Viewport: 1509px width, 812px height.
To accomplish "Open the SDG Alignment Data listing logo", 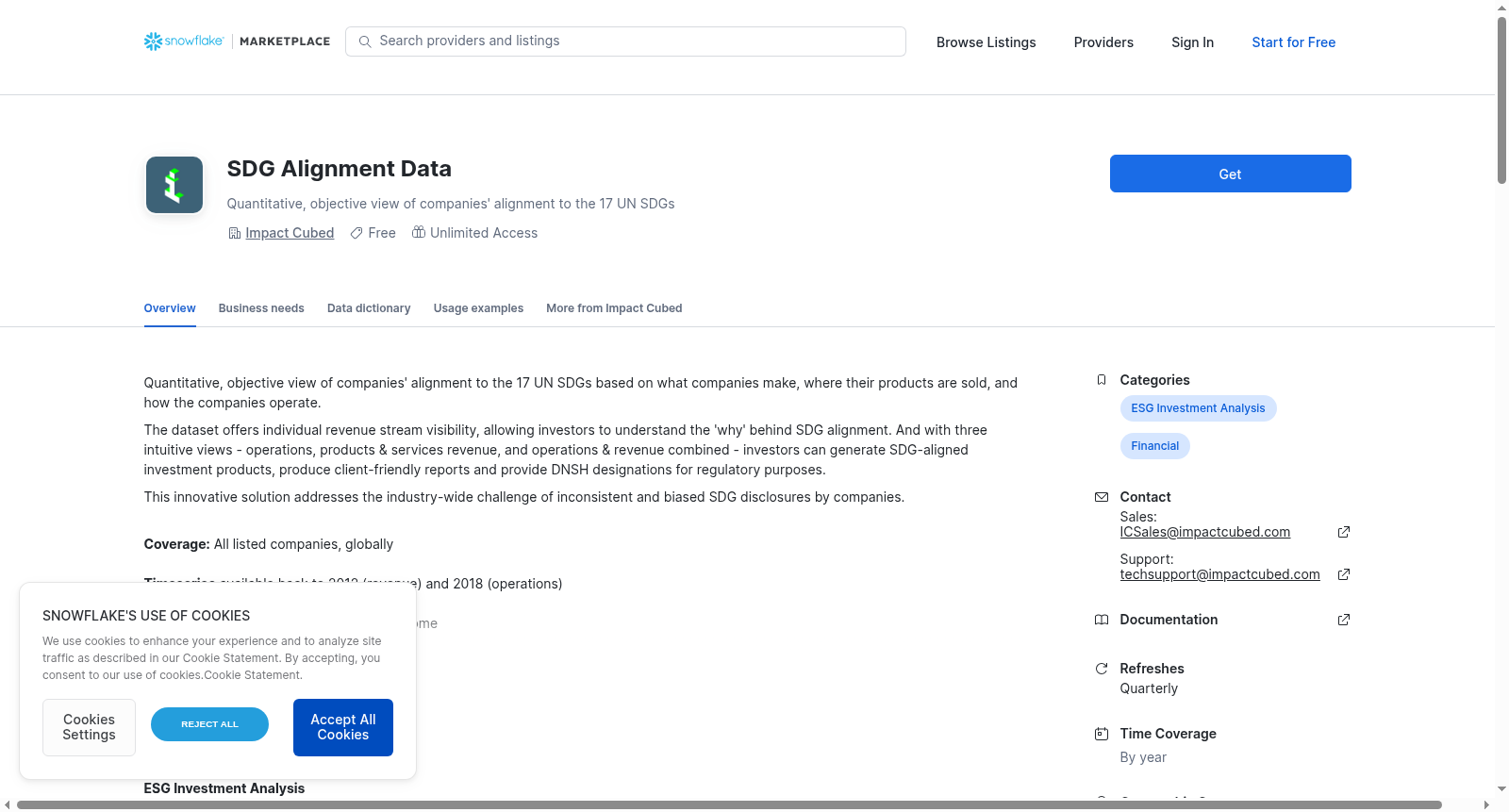I will pos(174,185).
